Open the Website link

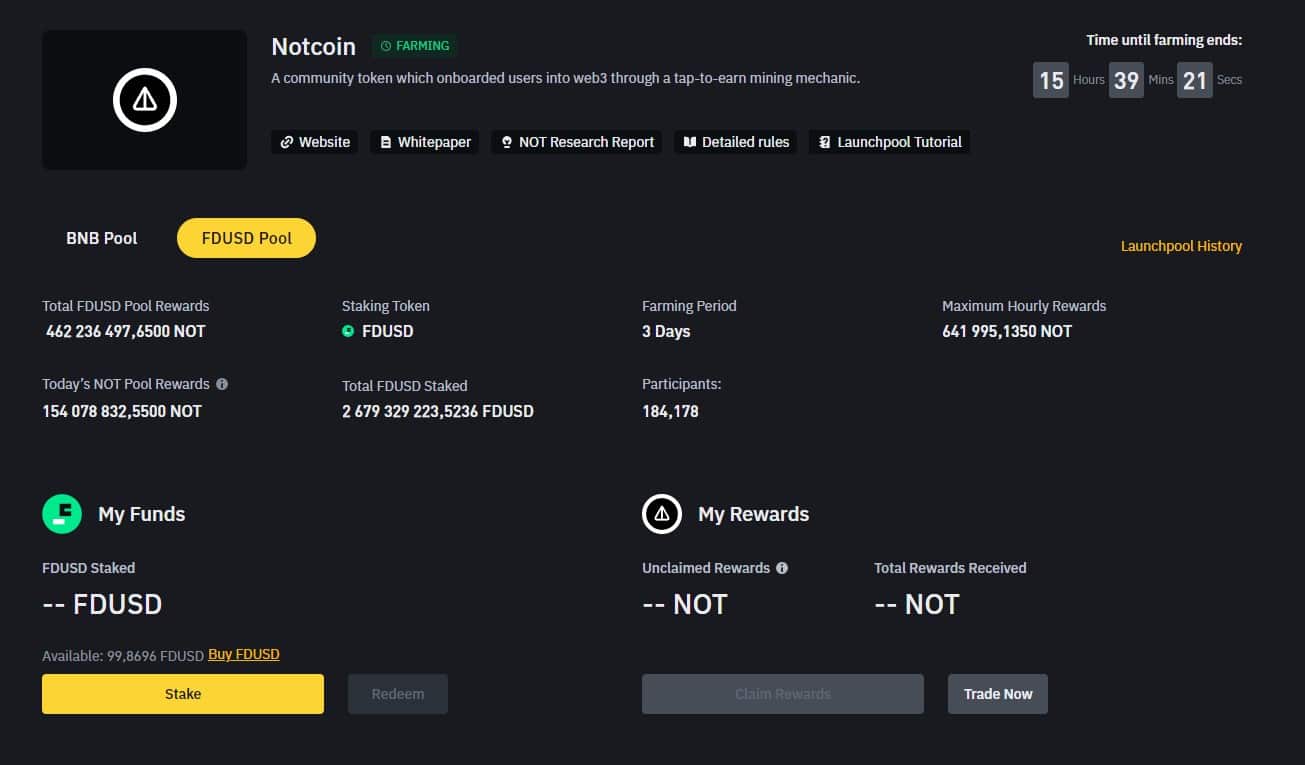pyautogui.click(x=315, y=142)
